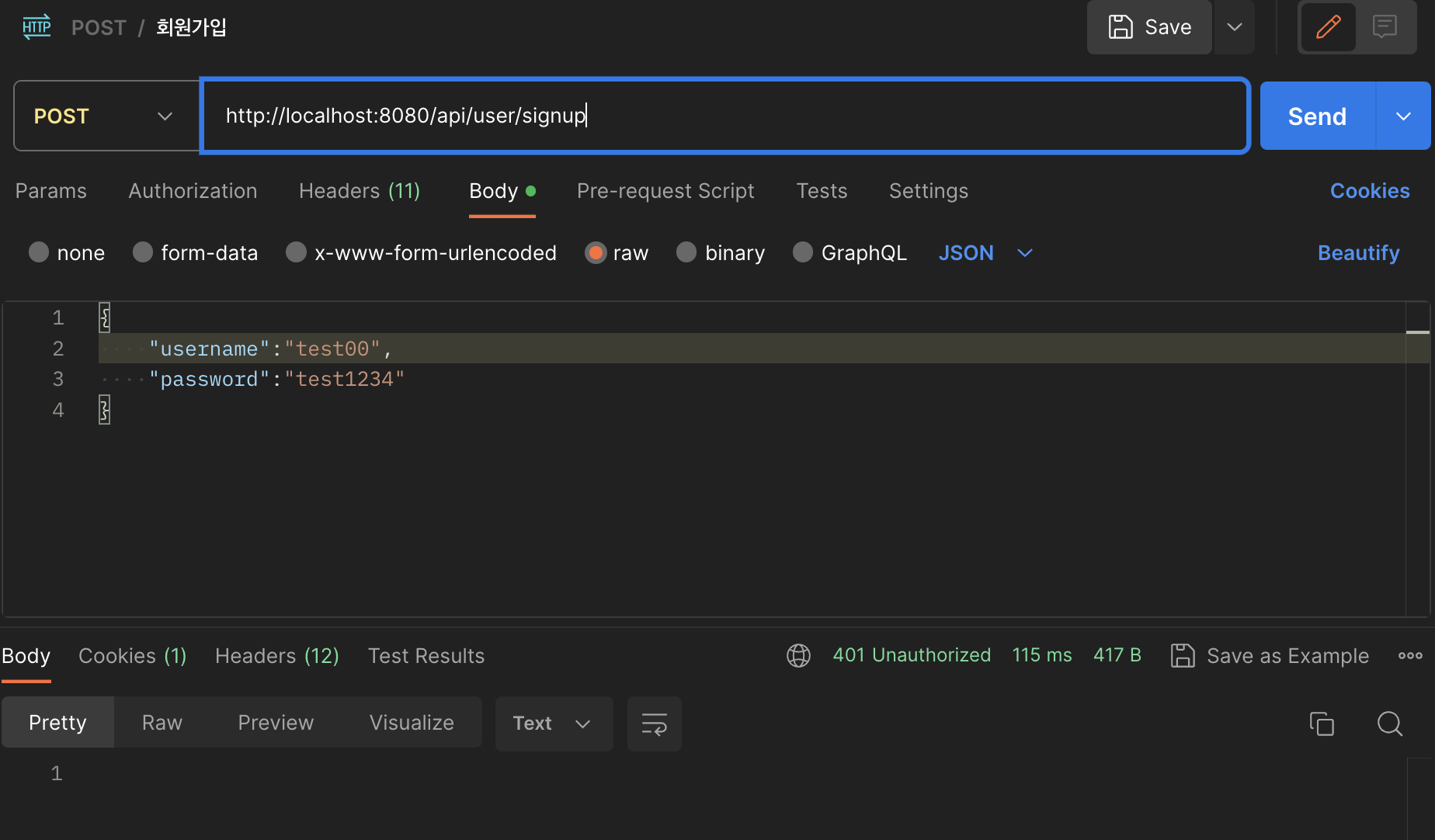Show the response Headers (12) tab

click(277, 656)
